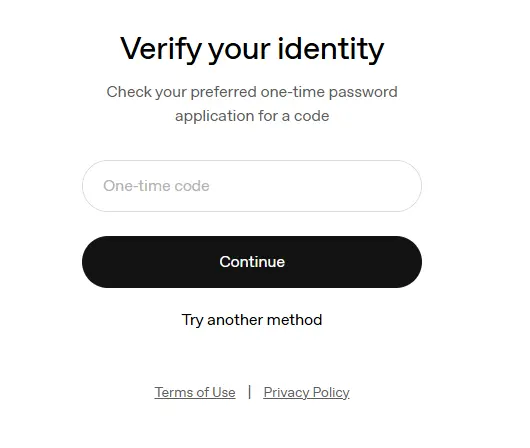Choose Try another method link

pyautogui.click(x=252, y=320)
